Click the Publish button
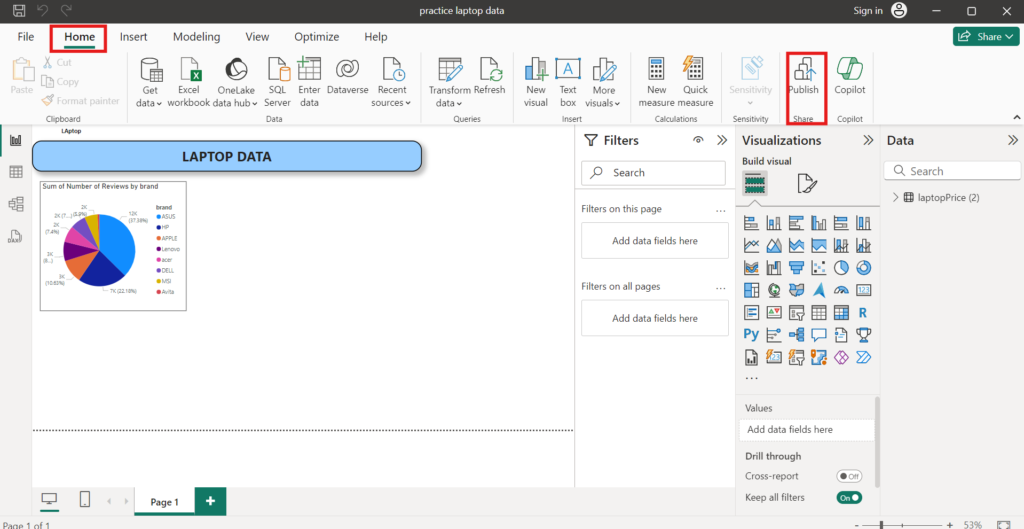The height and width of the screenshot is (529, 1024). (803, 76)
